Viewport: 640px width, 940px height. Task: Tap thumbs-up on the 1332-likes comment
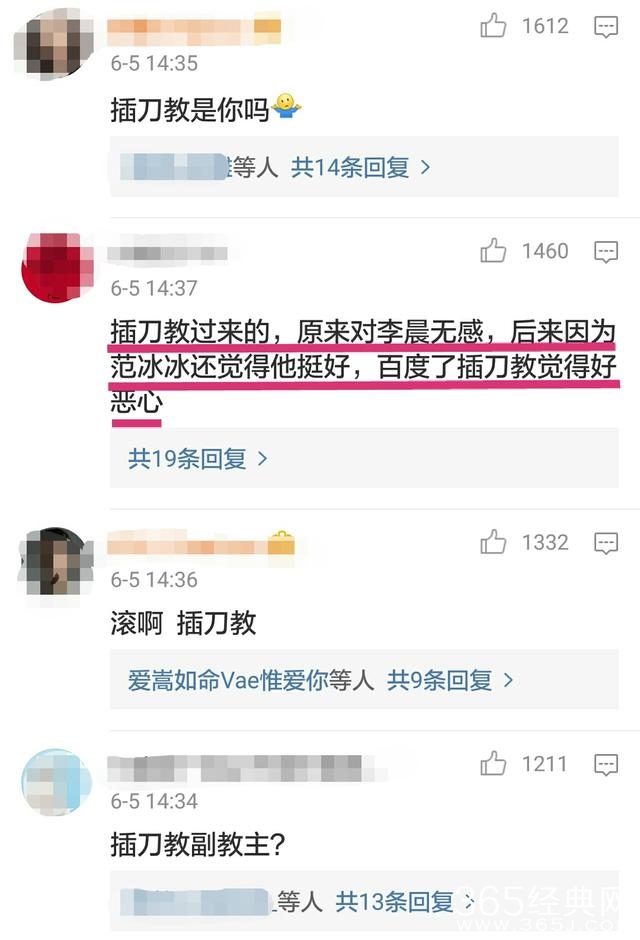pos(493,542)
